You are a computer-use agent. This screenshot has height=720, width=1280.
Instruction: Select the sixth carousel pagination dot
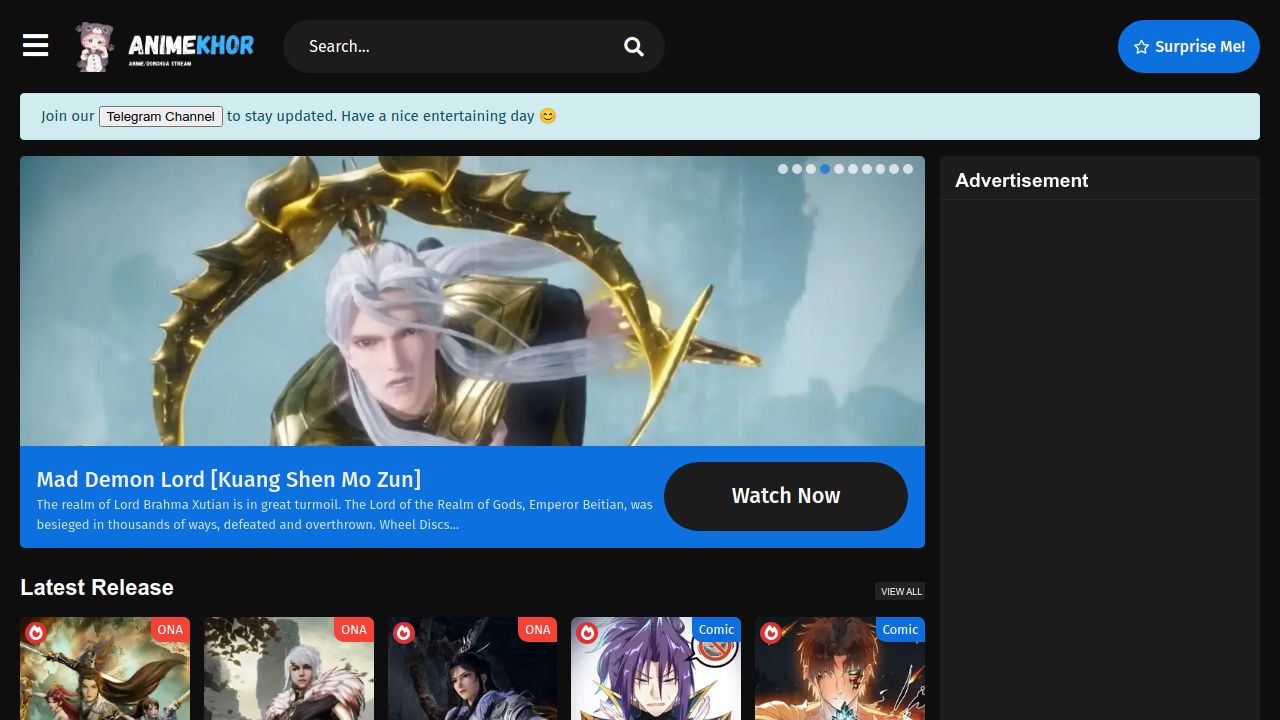(x=853, y=169)
